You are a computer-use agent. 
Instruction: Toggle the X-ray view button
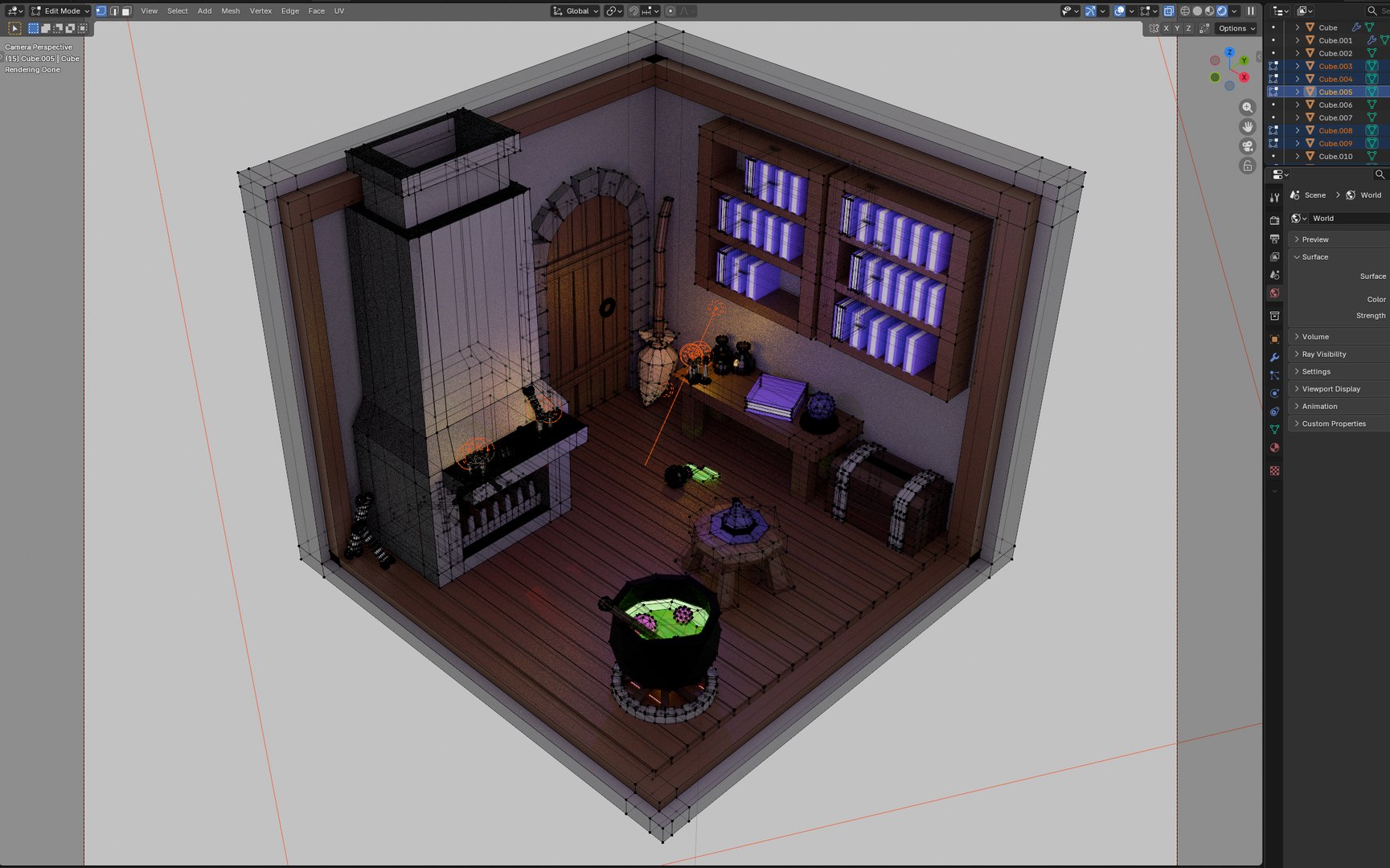(1169, 11)
